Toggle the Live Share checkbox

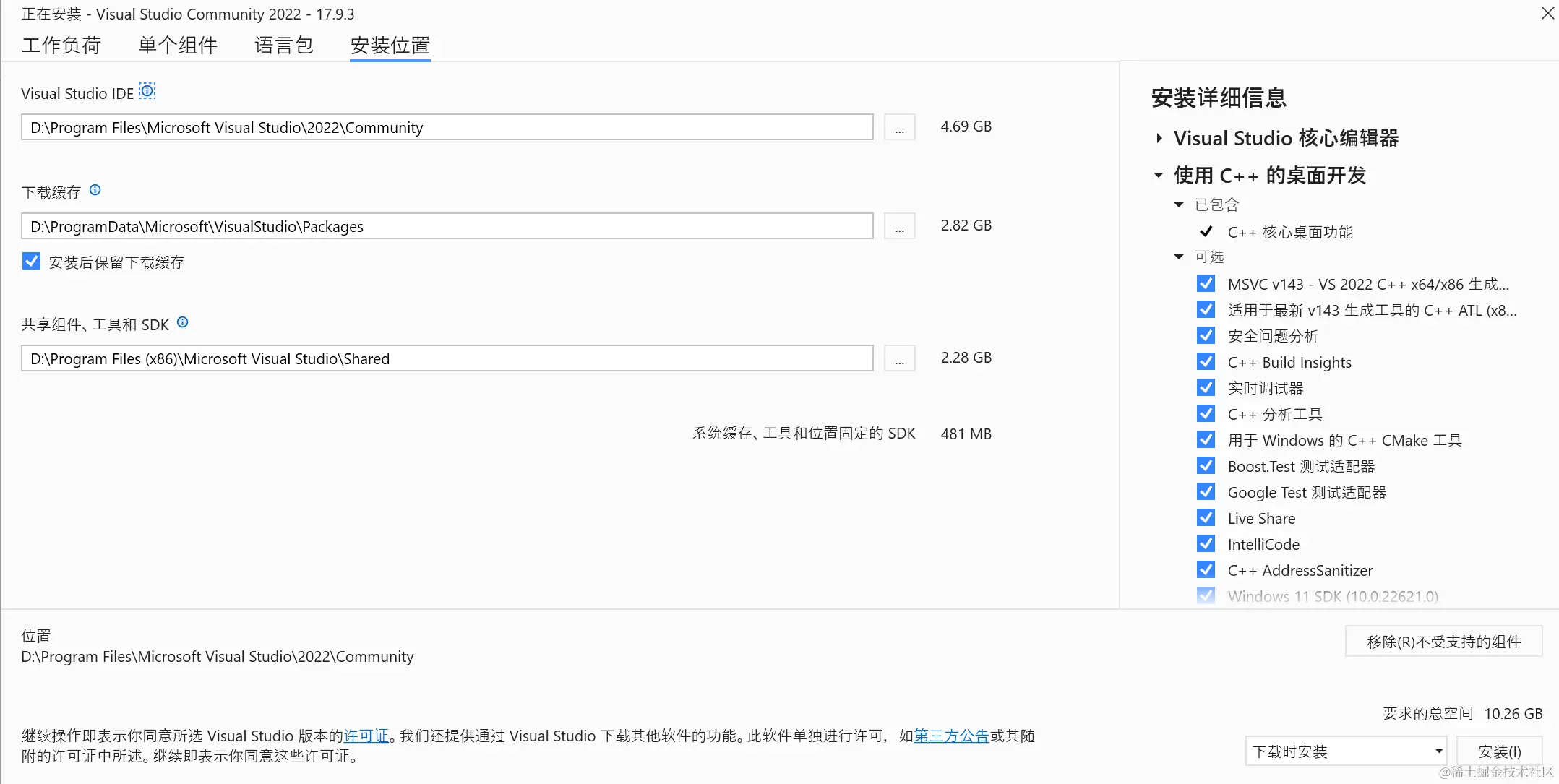(1206, 518)
